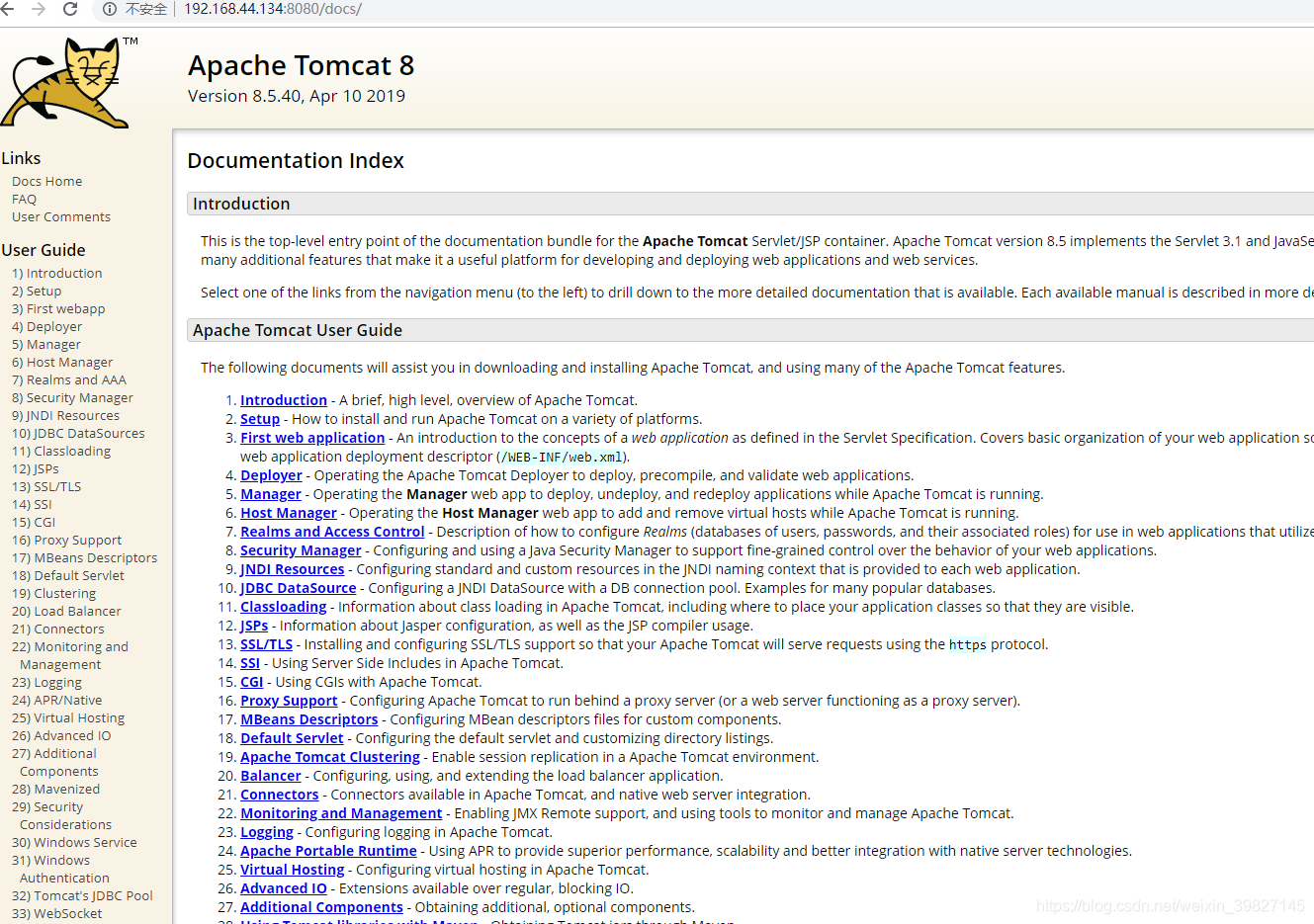
Task: Open the Manager link in the user guide list
Action: coord(271,494)
